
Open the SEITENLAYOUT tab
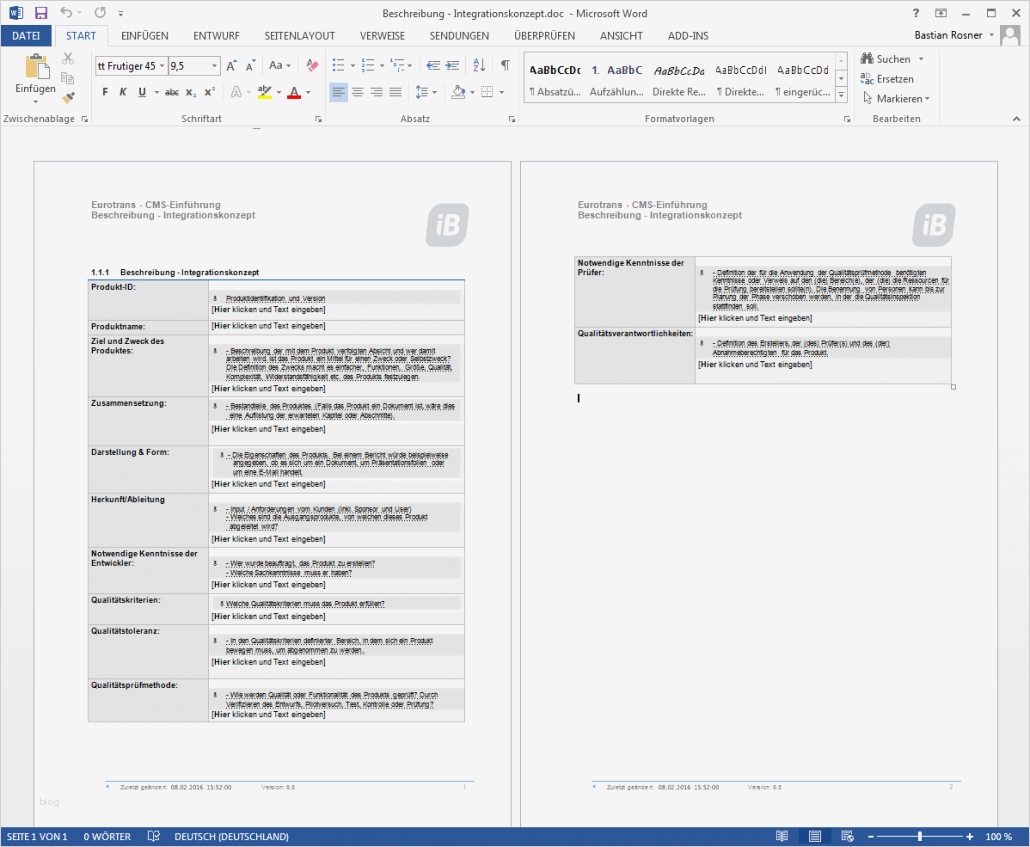click(300, 36)
